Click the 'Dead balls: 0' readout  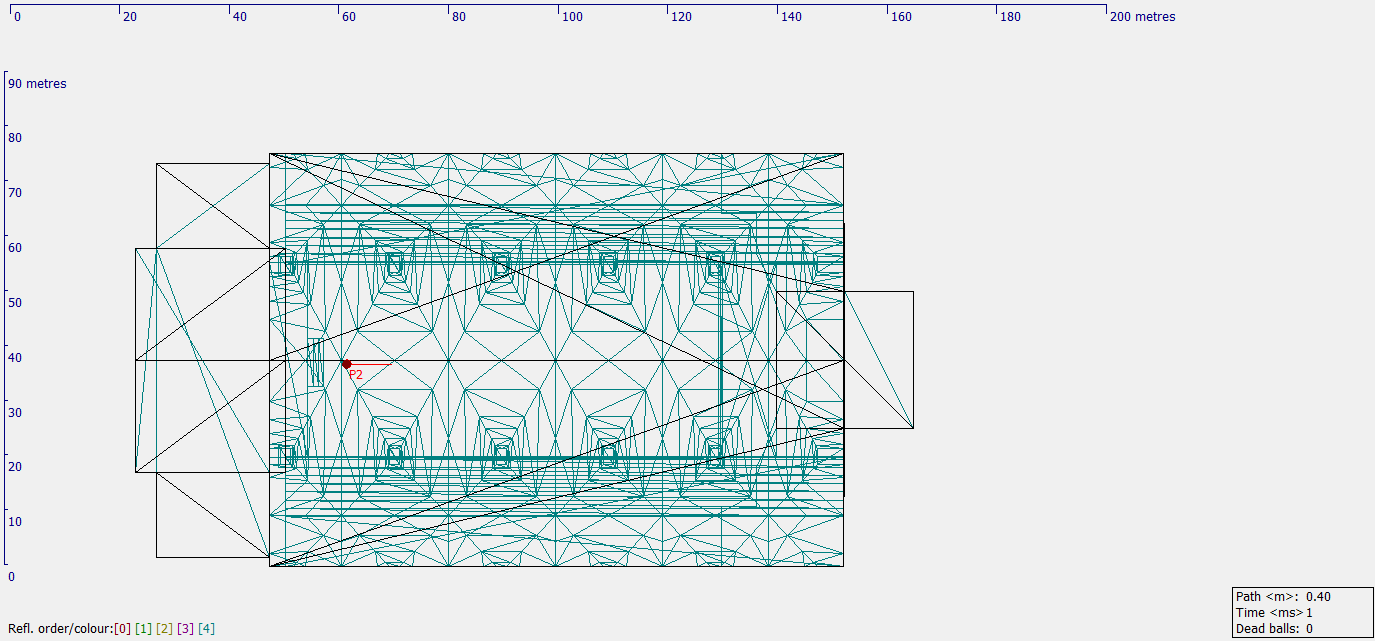(1274, 629)
